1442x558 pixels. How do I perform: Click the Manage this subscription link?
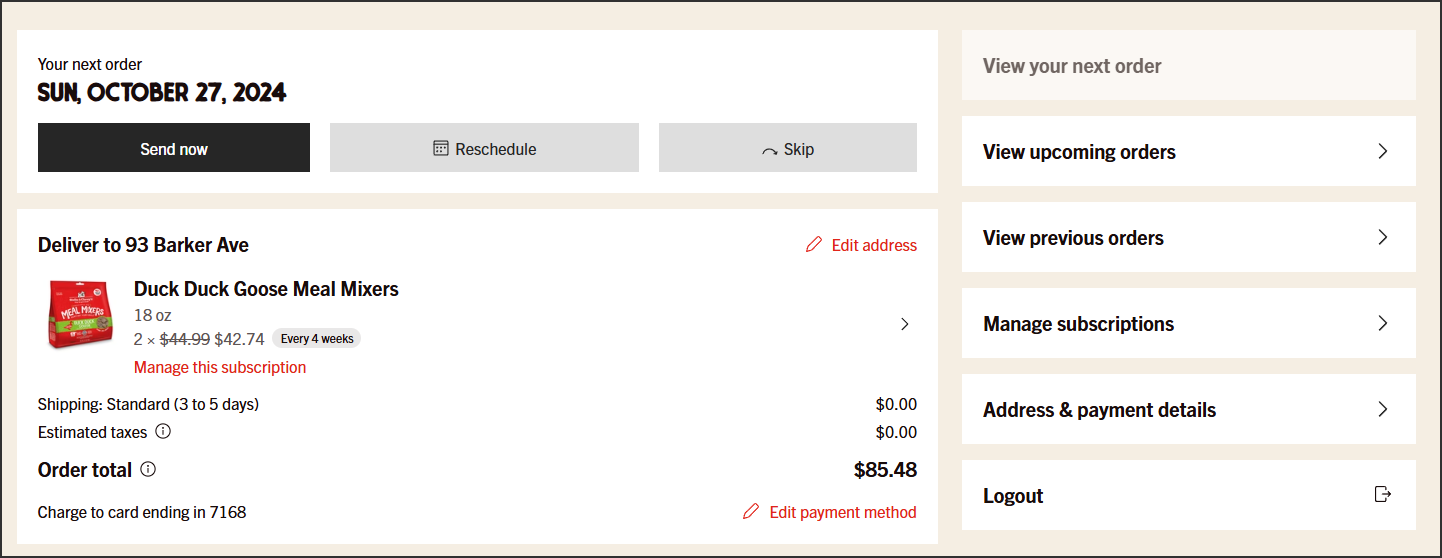pyautogui.click(x=220, y=367)
